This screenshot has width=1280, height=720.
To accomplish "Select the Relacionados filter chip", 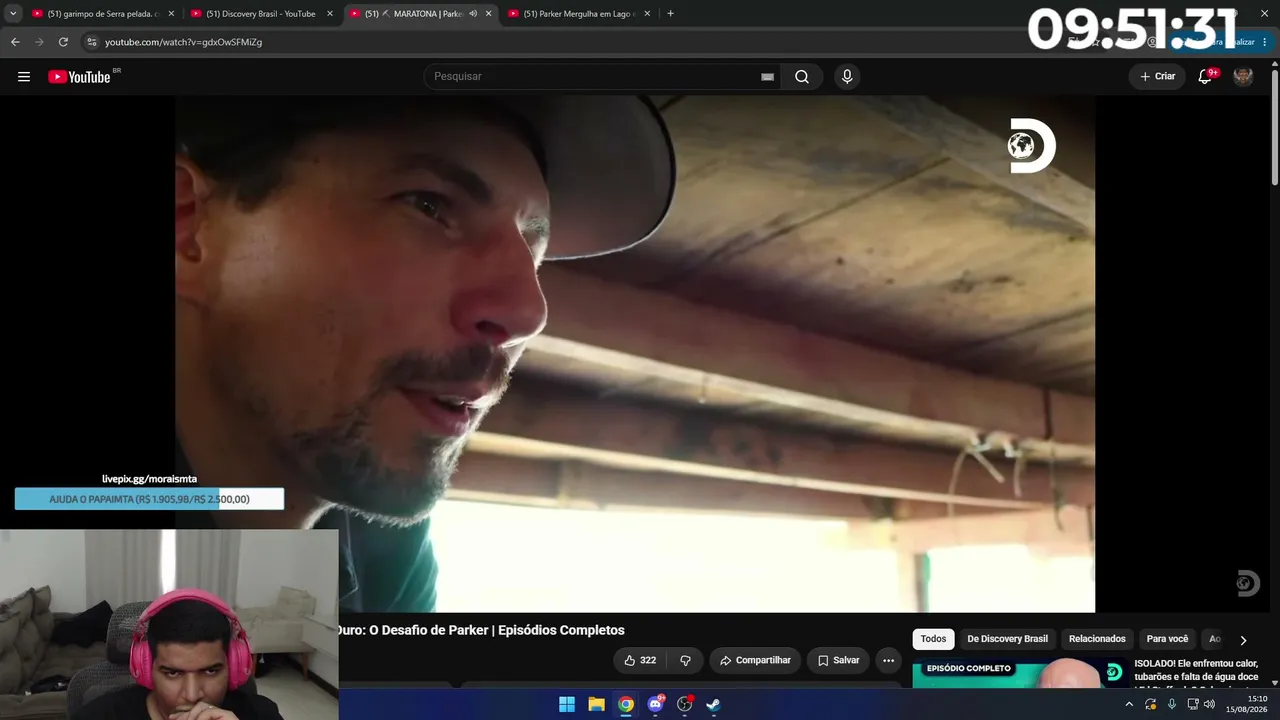I will pyautogui.click(x=1097, y=639).
